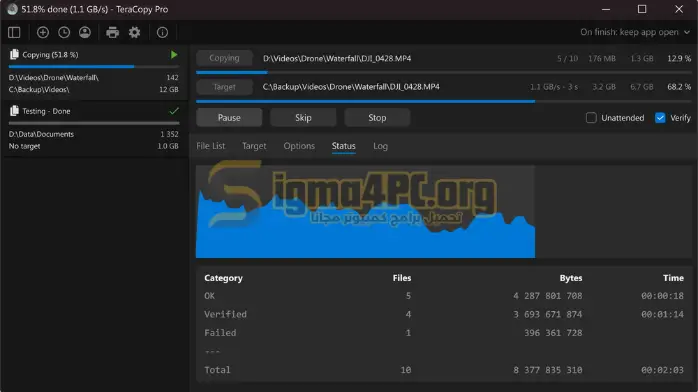Click the Copying source label button
Image resolution: width=698 pixels, height=392 pixels.
(224, 58)
